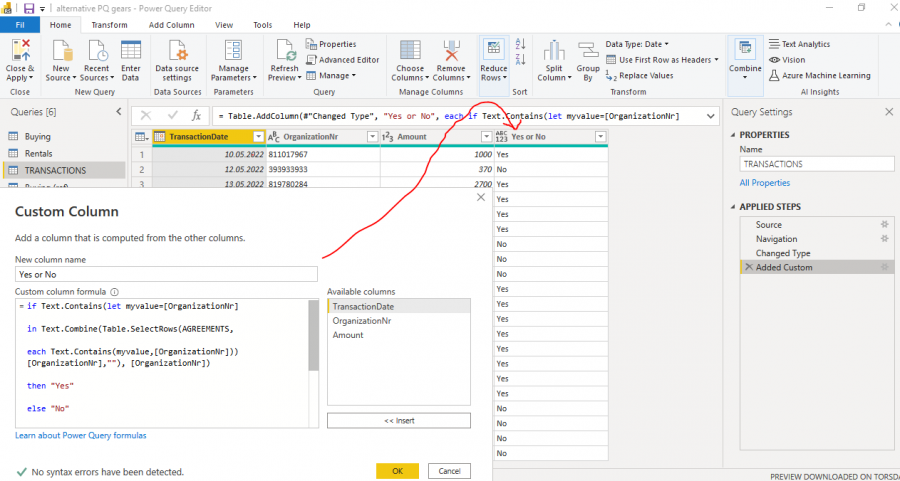The image size is (900, 481).
Task: Open the Advanced Editor
Action: [x=343, y=60]
